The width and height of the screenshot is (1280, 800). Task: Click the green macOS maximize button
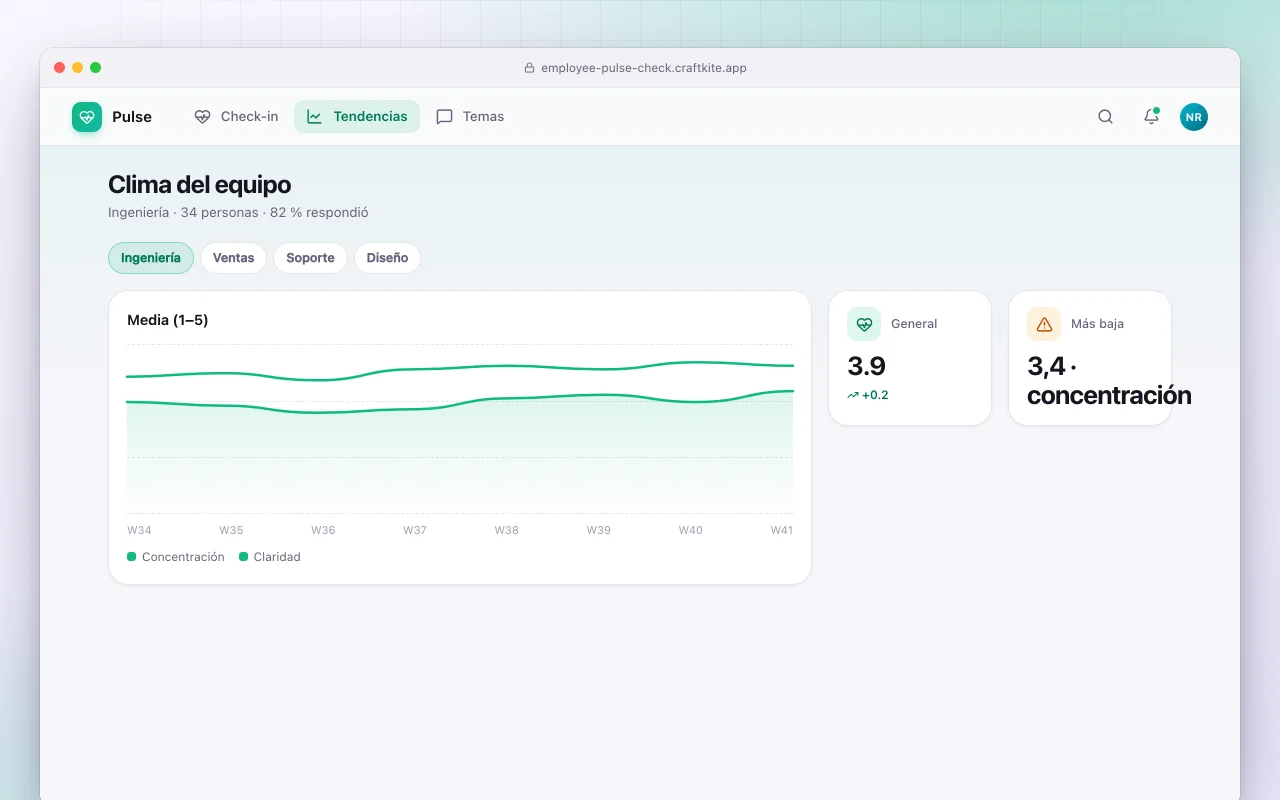tap(96, 68)
